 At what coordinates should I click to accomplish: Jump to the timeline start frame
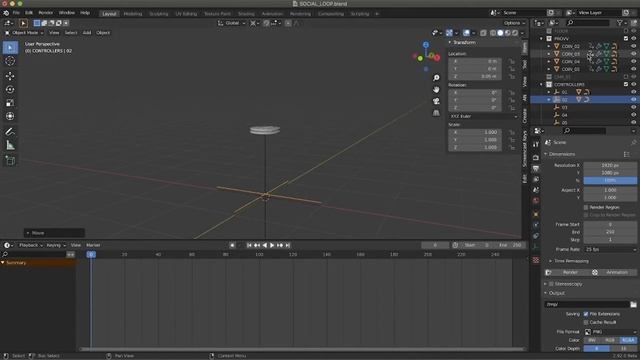point(249,245)
